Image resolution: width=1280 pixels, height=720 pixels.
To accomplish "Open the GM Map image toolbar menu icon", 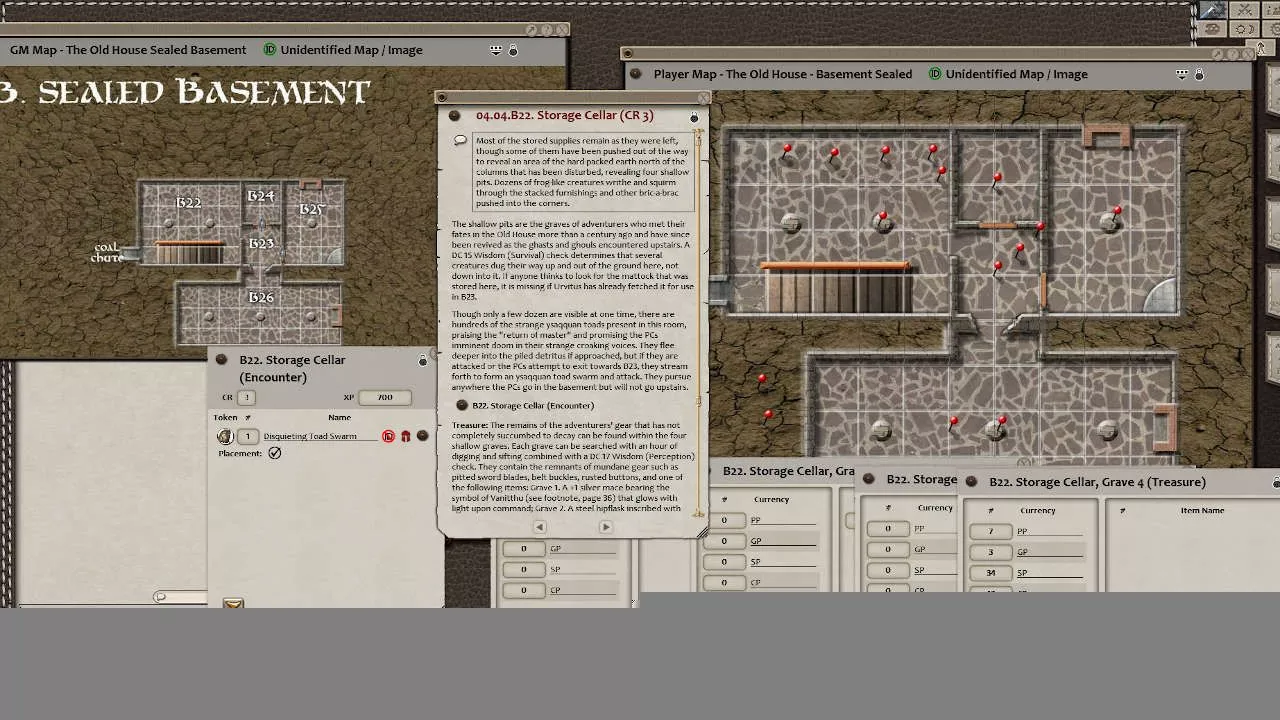I will (496, 50).
